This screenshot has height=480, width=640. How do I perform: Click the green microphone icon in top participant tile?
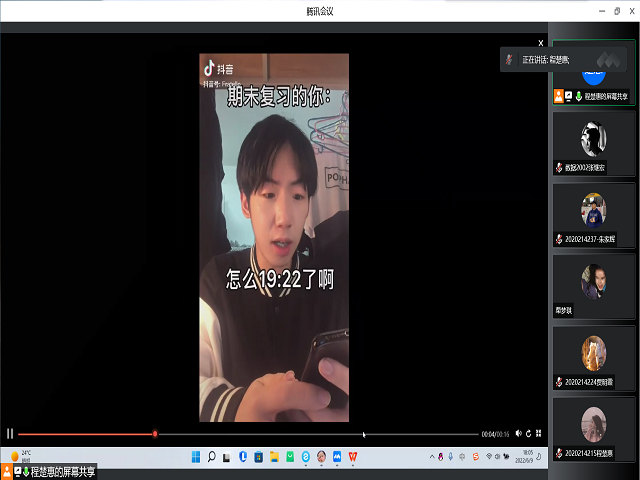pyautogui.click(x=579, y=96)
